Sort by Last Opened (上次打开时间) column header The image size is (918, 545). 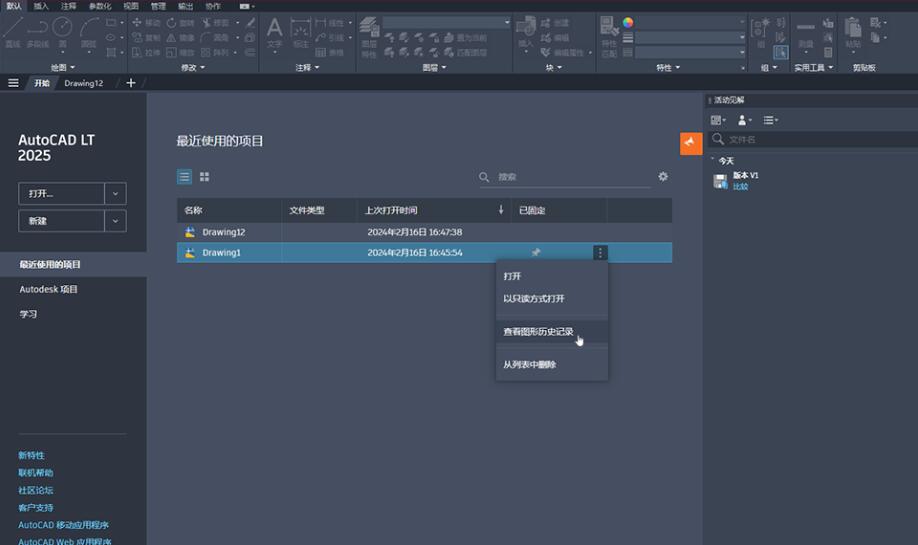point(434,210)
